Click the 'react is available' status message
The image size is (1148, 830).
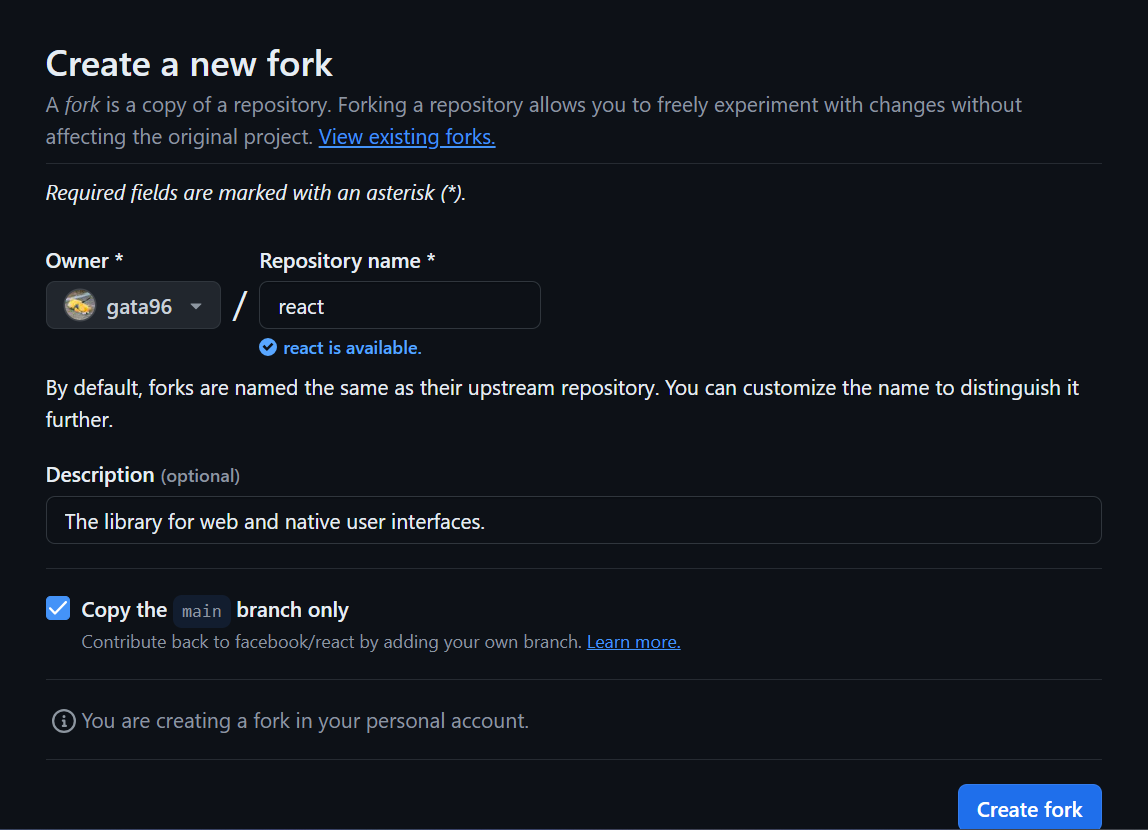click(x=352, y=348)
